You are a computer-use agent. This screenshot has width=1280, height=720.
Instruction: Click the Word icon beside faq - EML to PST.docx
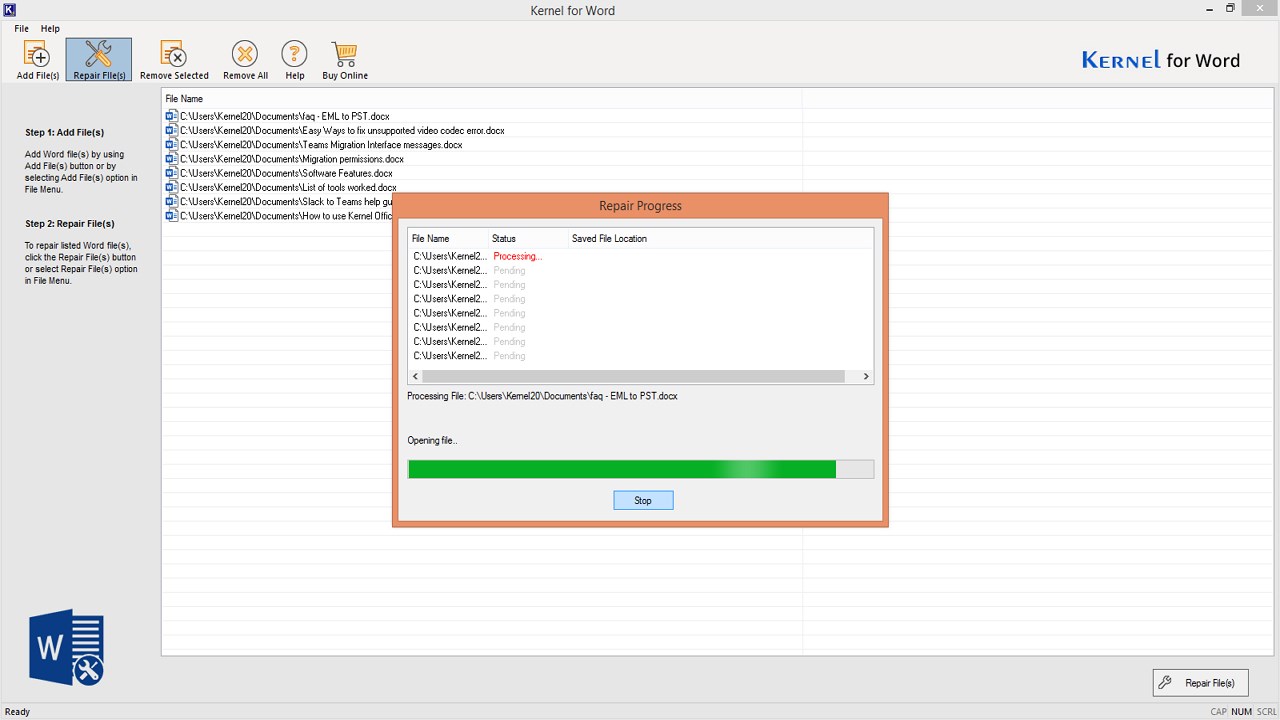pyautogui.click(x=171, y=116)
